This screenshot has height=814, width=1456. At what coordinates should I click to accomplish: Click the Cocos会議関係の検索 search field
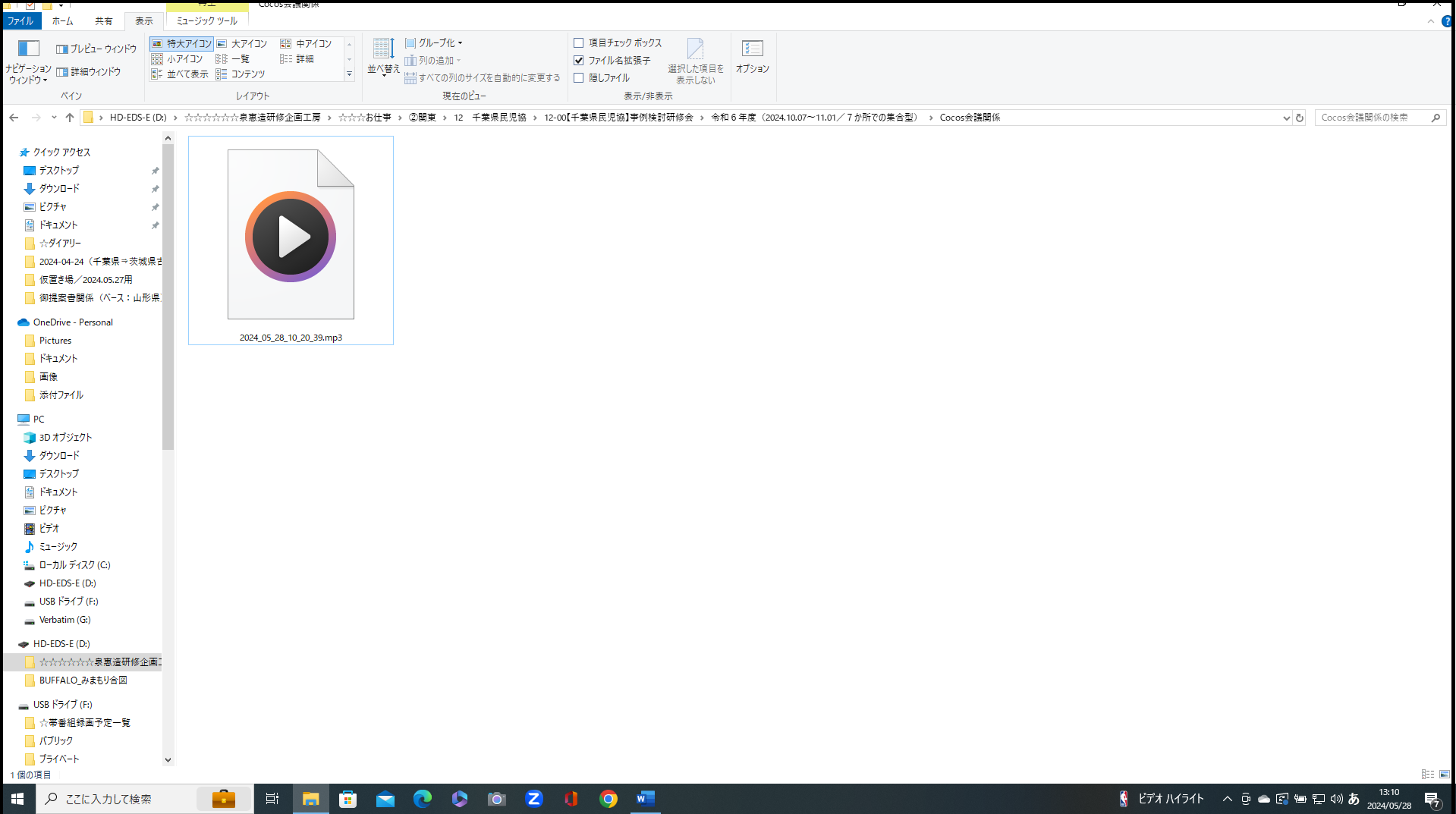pyautogui.click(x=1379, y=118)
